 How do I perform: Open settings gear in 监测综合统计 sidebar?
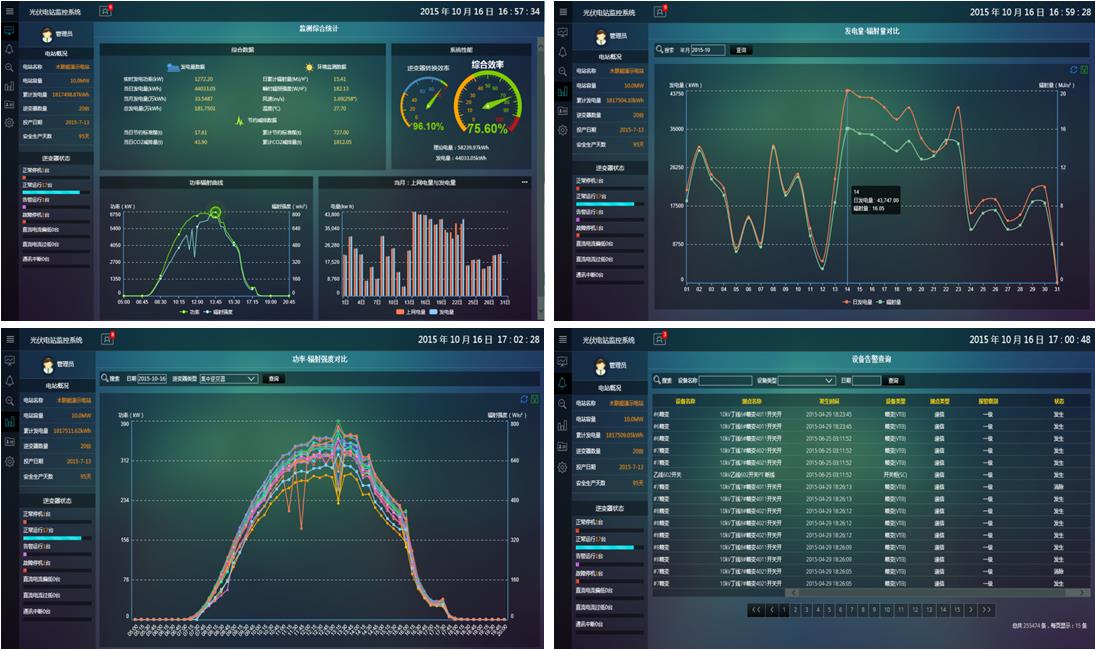click(x=9, y=123)
